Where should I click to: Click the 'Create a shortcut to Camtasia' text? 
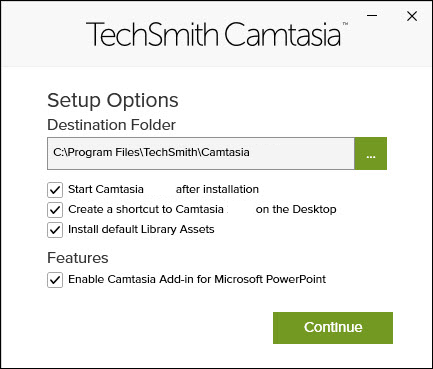tap(146, 209)
